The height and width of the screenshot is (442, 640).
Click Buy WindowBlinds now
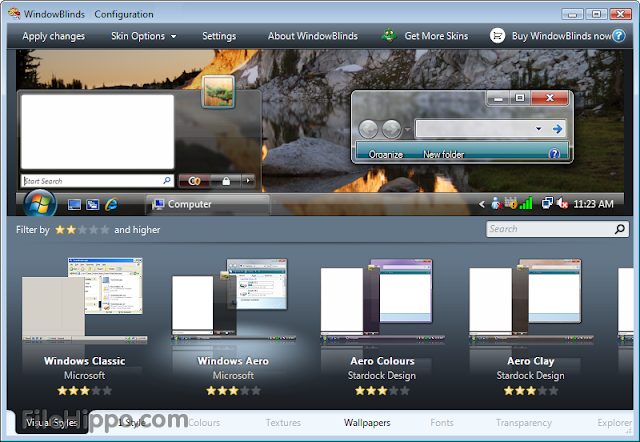[x=561, y=36]
